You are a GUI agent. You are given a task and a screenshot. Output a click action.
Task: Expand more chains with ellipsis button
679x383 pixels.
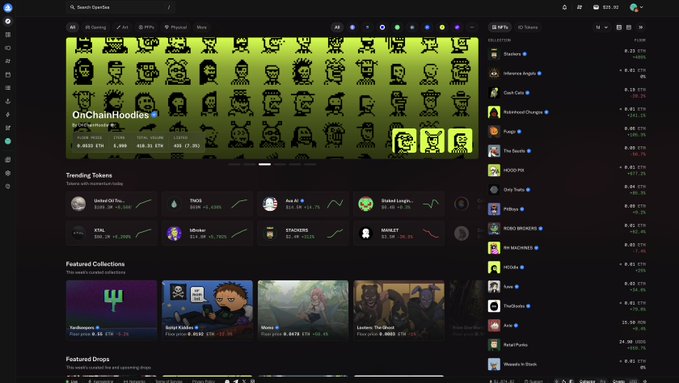pyautogui.click(x=472, y=27)
